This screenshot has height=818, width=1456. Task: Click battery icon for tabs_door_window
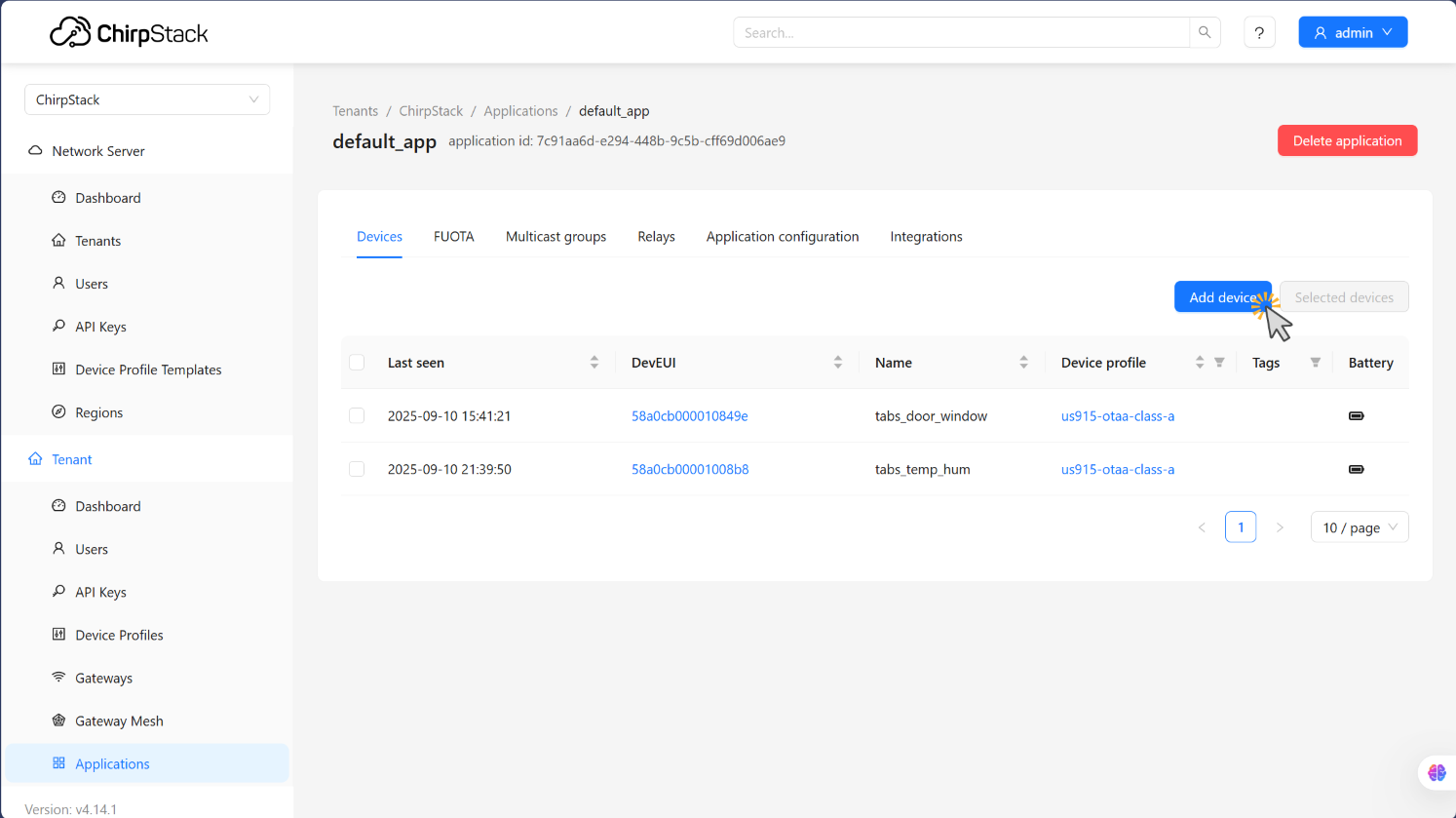1356,415
